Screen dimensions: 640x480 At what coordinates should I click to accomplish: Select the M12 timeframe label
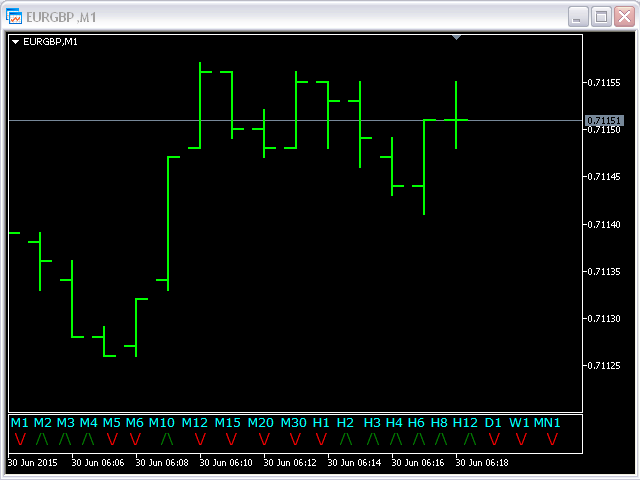(x=195, y=422)
